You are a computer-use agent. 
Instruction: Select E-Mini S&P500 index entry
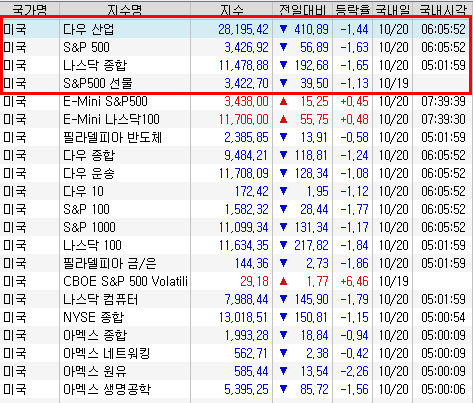(236, 101)
